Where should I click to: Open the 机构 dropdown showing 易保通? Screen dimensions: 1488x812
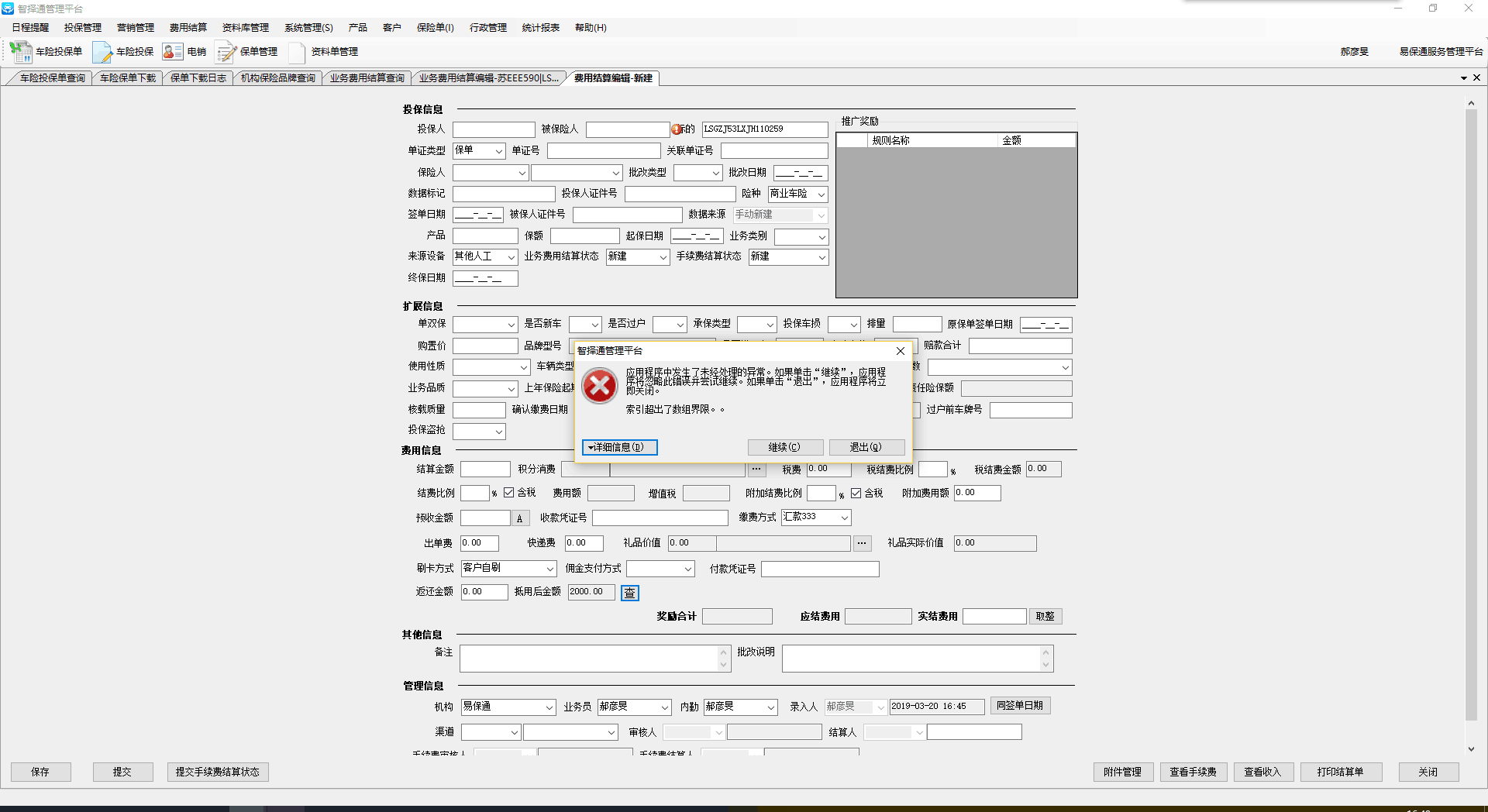click(x=549, y=707)
